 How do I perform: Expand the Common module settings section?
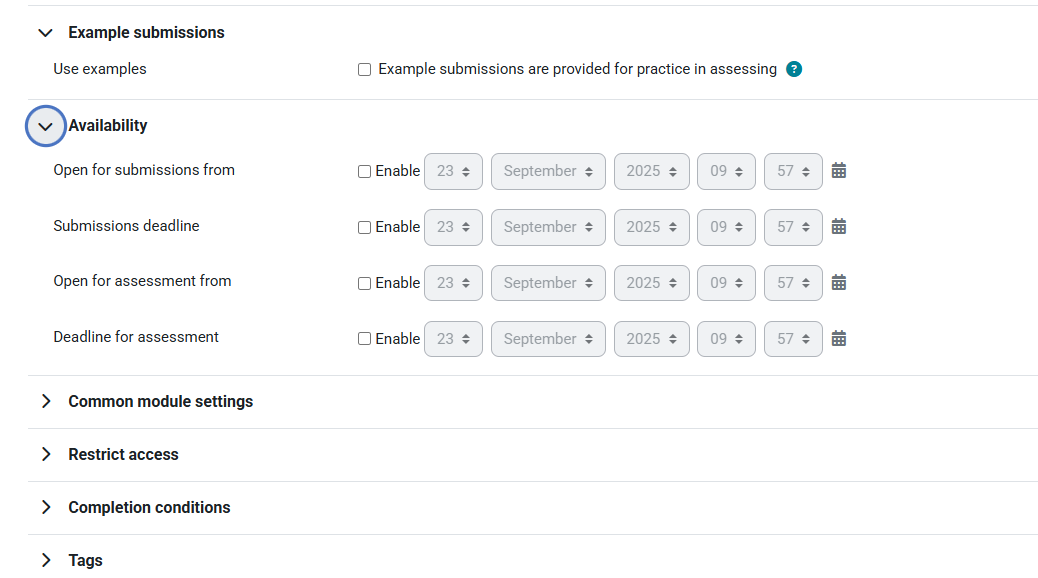tap(45, 401)
